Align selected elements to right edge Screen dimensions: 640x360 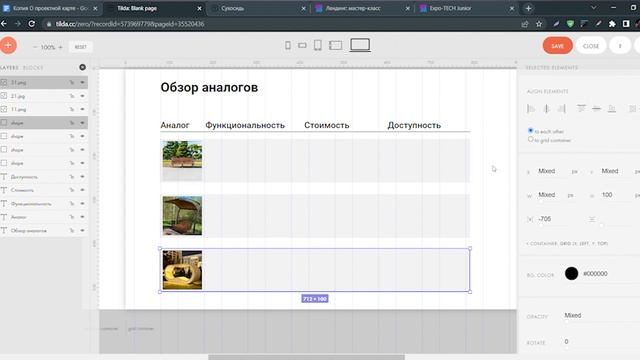pyautogui.click(x=562, y=109)
